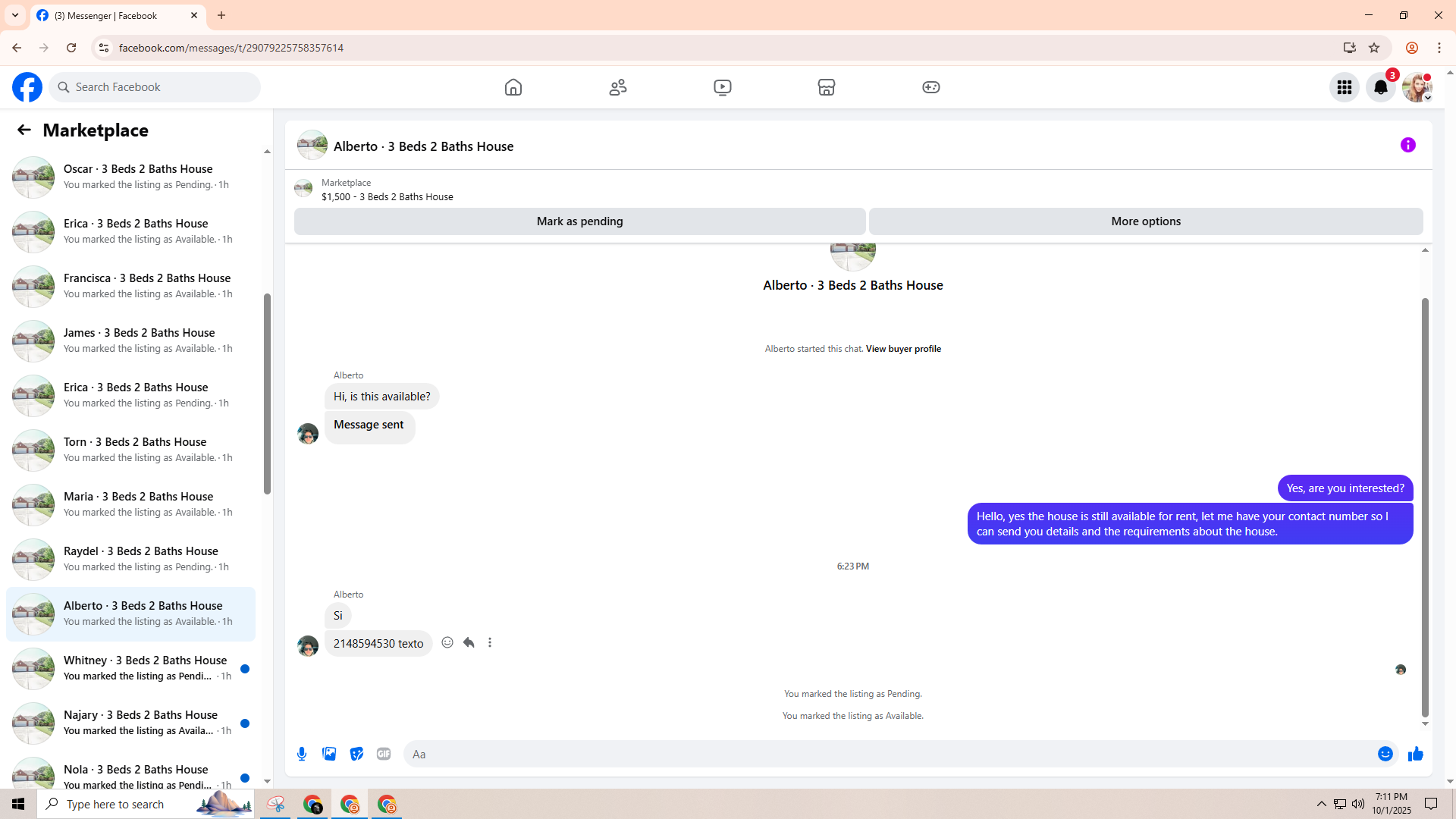Viewport: 1456px width, 819px height.
Task: Open Torn's 3 Beds 2 Baths House chat
Action: [x=130, y=450]
